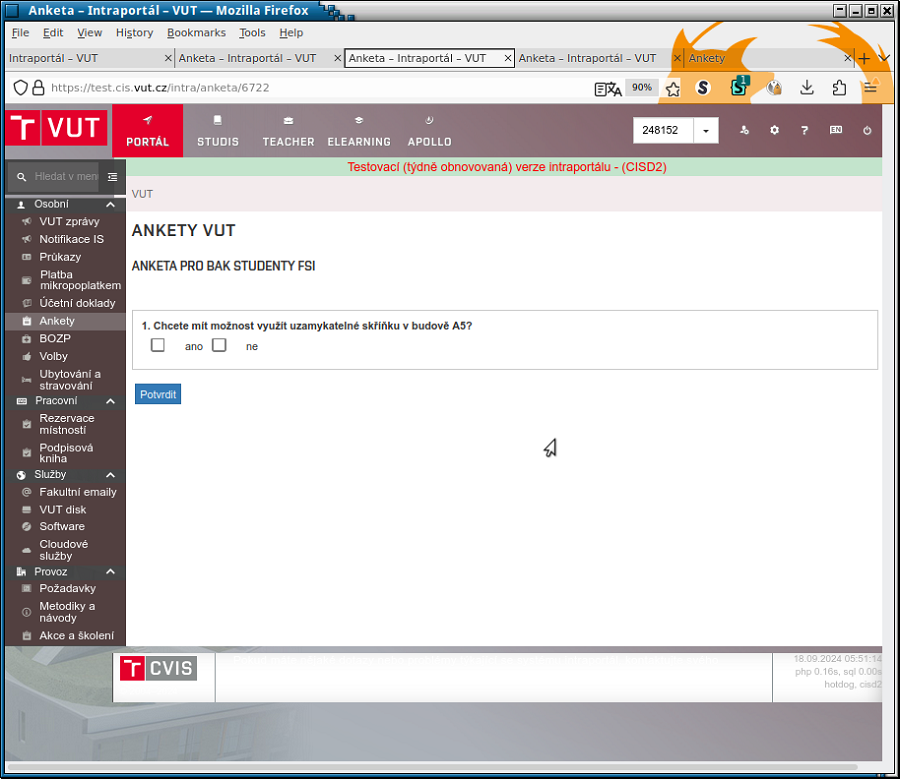The width and height of the screenshot is (900, 779).
Task: Collapse the Provoz sidebar section
Action: pyautogui.click(x=110, y=572)
